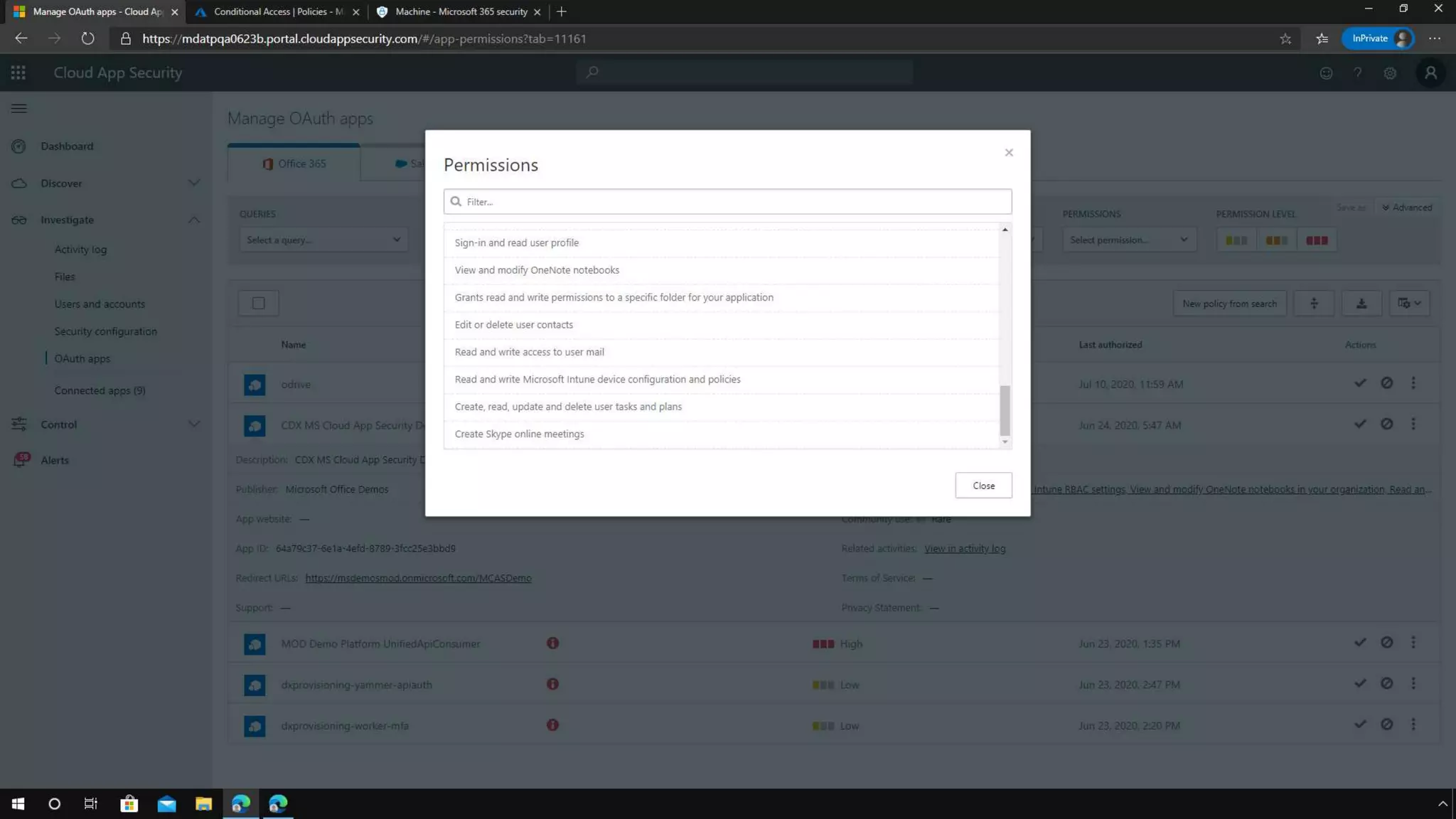Switch to the Office 365 tab
This screenshot has height=819, width=1456.
pos(294,164)
